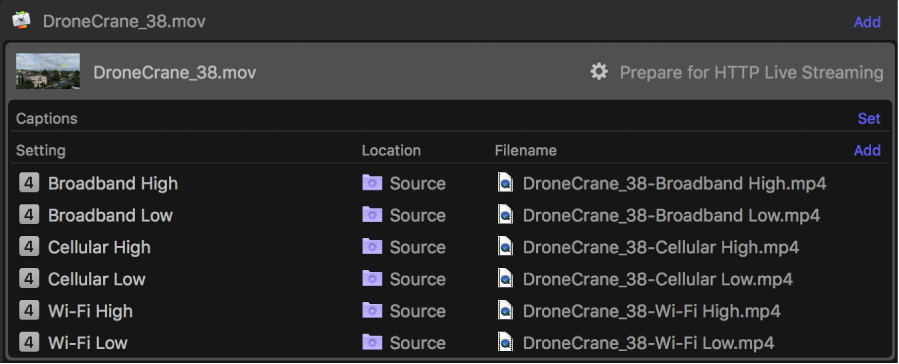Viewport: 899px width, 364px height.
Task: Select the Broadband High setting
Action: (x=113, y=183)
